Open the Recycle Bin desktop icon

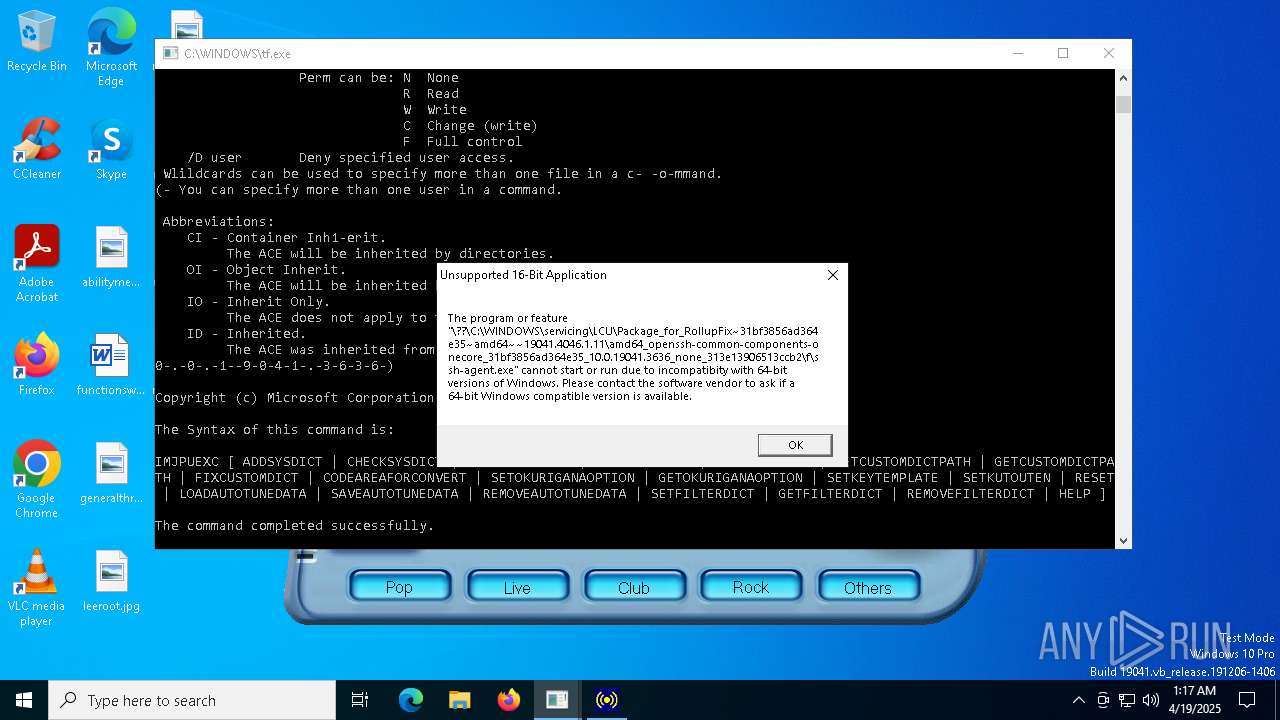(37, 42)
